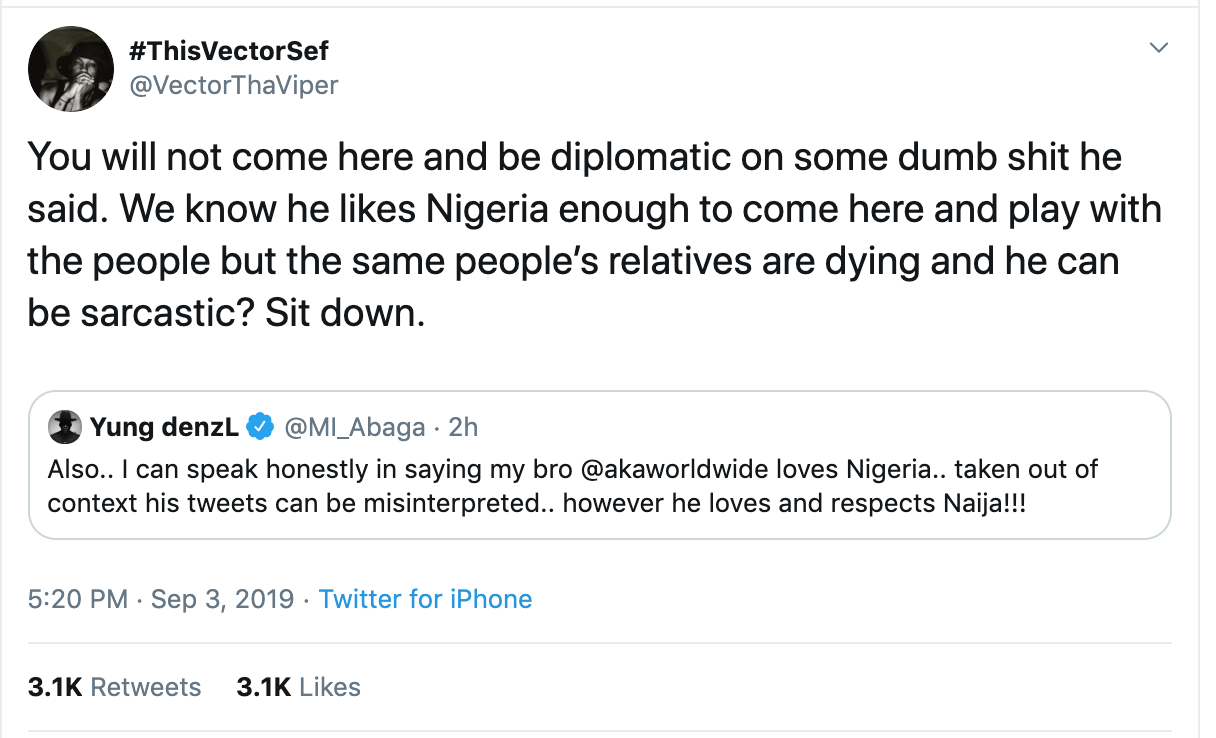Click the Yung denzL display name
The height and width of the screenshot is (738, 1216).
point(164,428)
